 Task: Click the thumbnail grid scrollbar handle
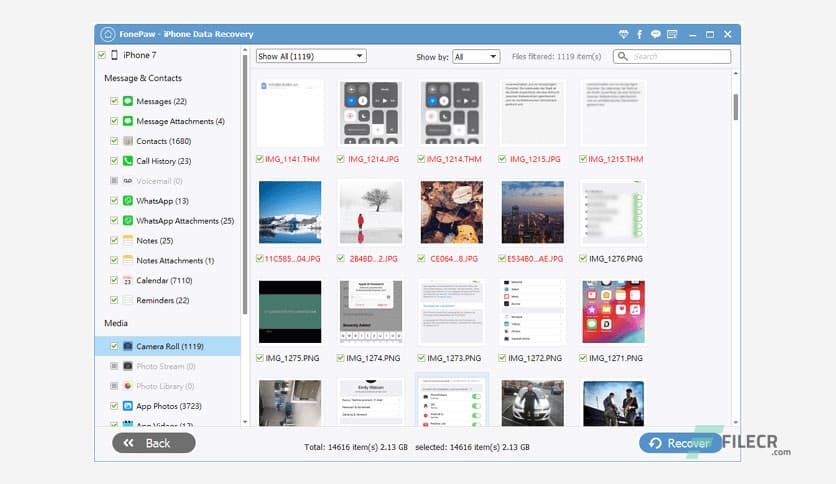tap(736, 107)
